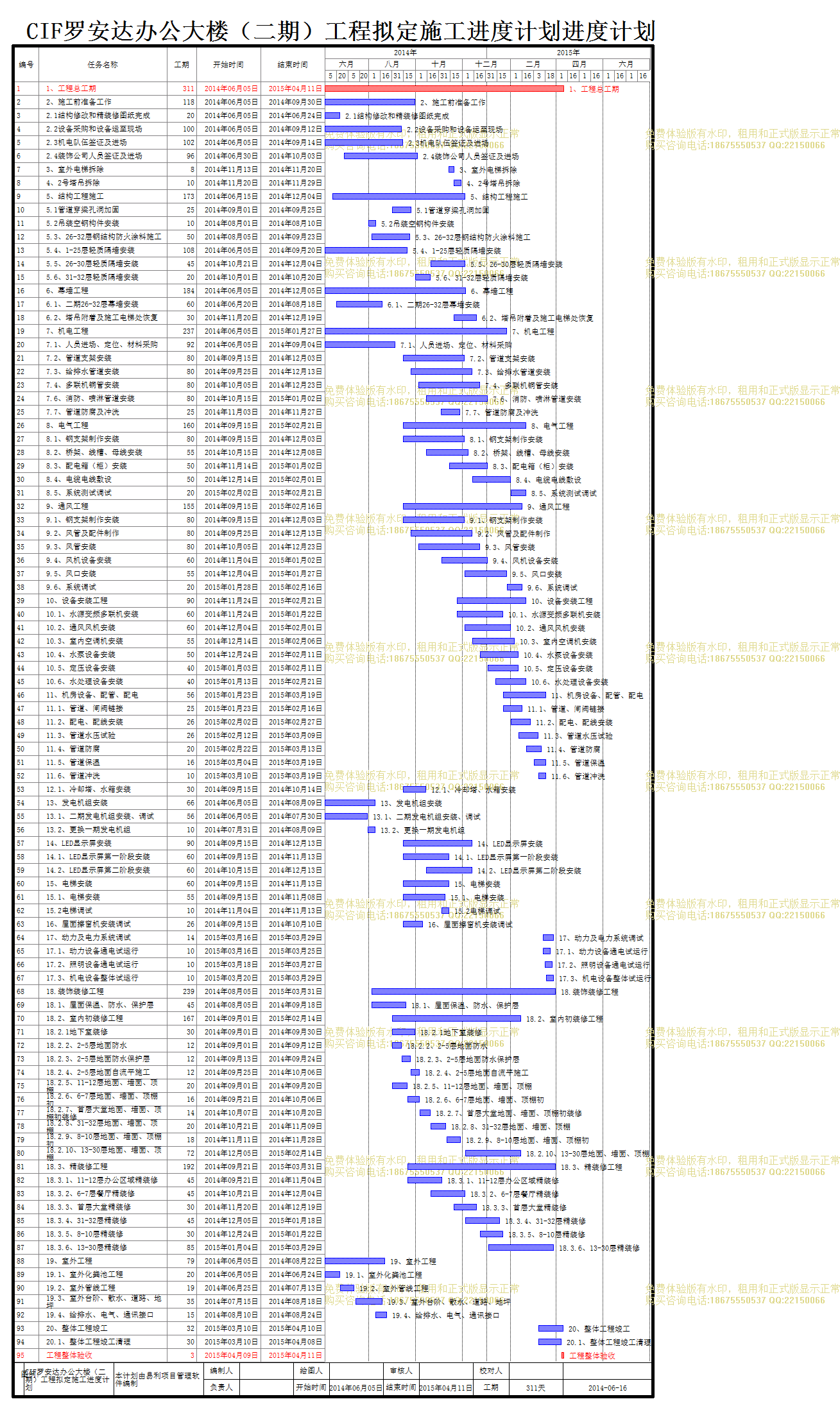This screenshot has width=840, height=1415.
Task: Click the Gantt bar for 18.3、精装修工程
Action: pos(482,1167)
